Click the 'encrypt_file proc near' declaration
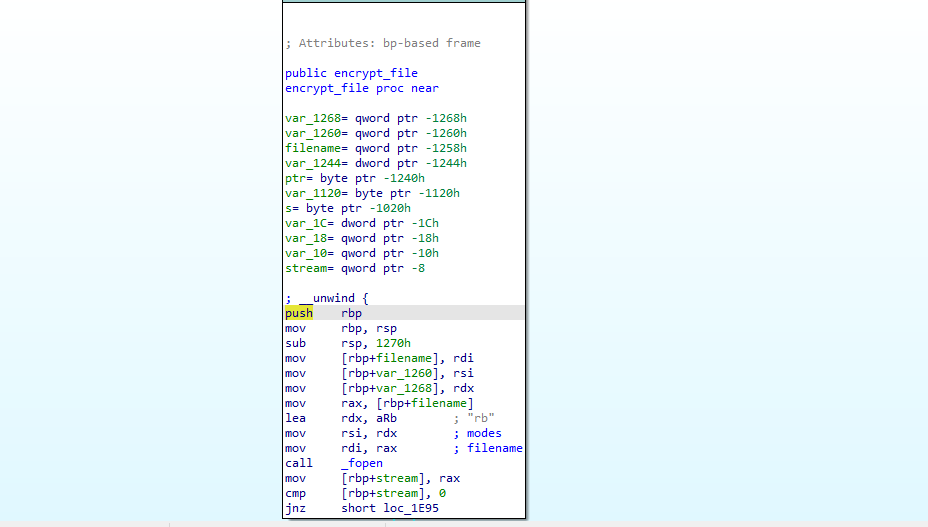Viewport: 928px width, 527px height. [362, 88]
